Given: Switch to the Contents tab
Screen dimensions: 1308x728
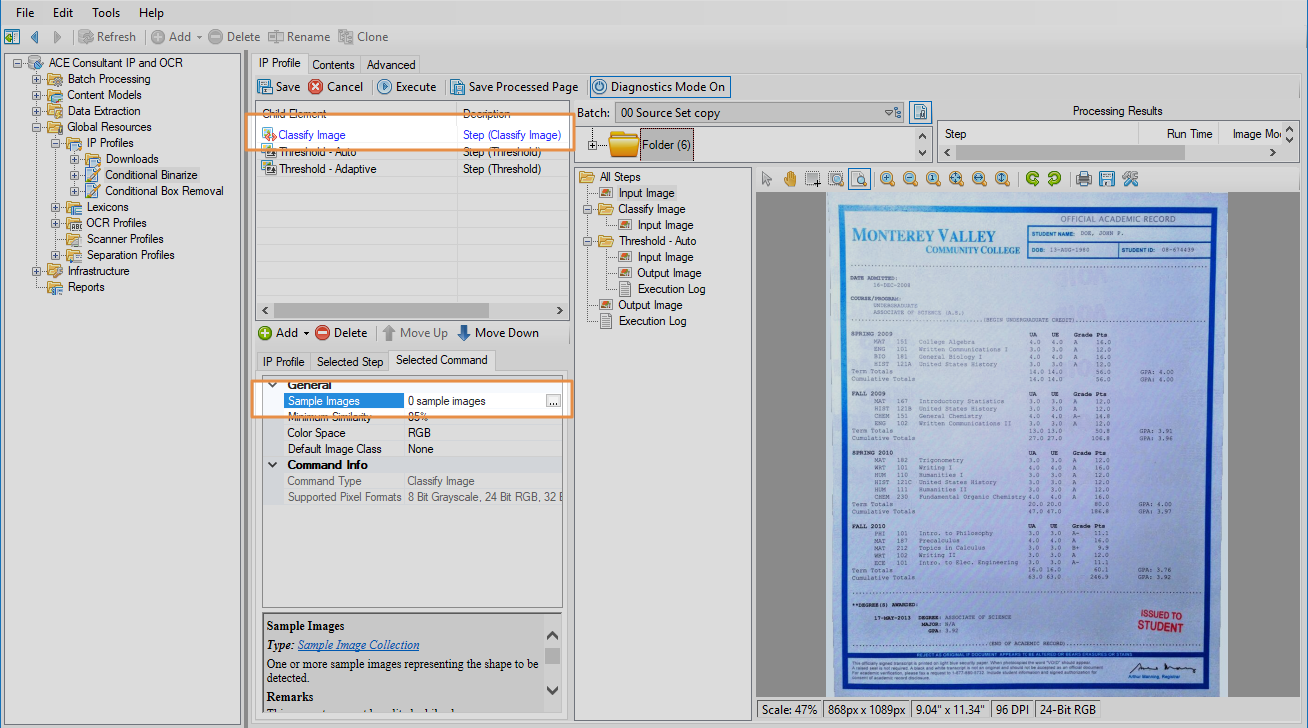Looking at the screenshot, I should click(334, 65).
